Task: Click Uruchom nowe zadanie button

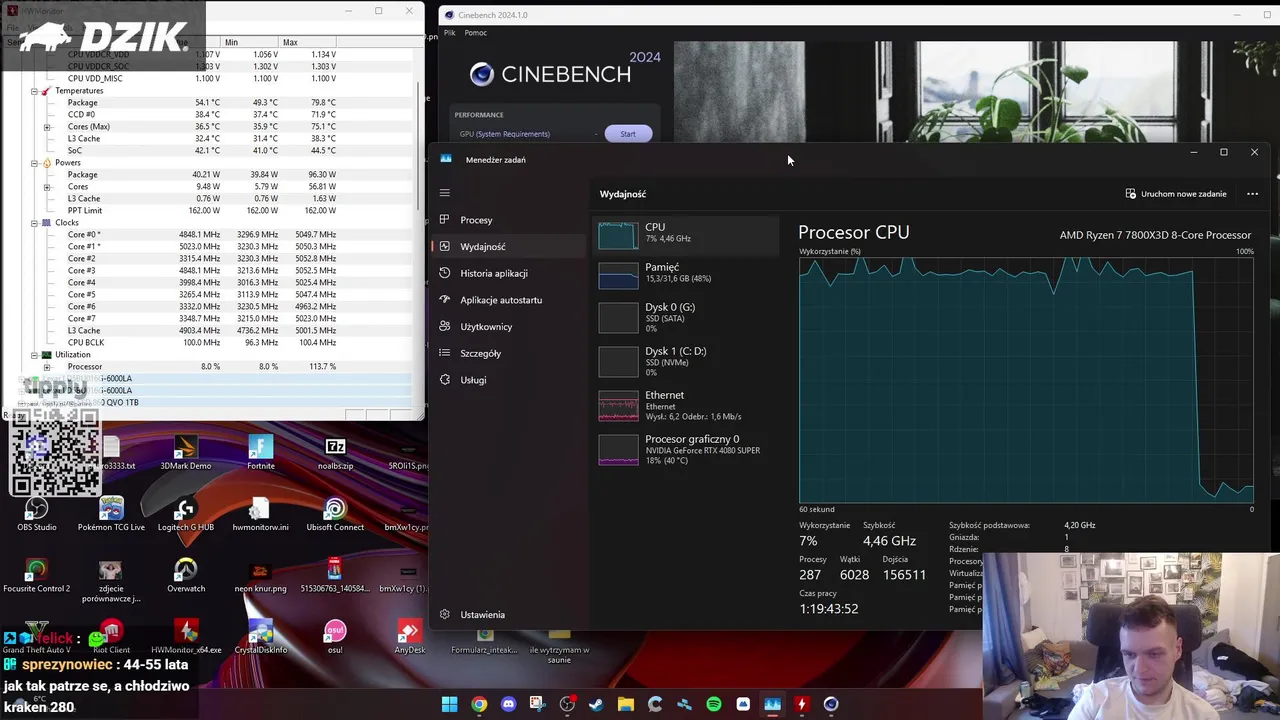Action: point(1176,194)
